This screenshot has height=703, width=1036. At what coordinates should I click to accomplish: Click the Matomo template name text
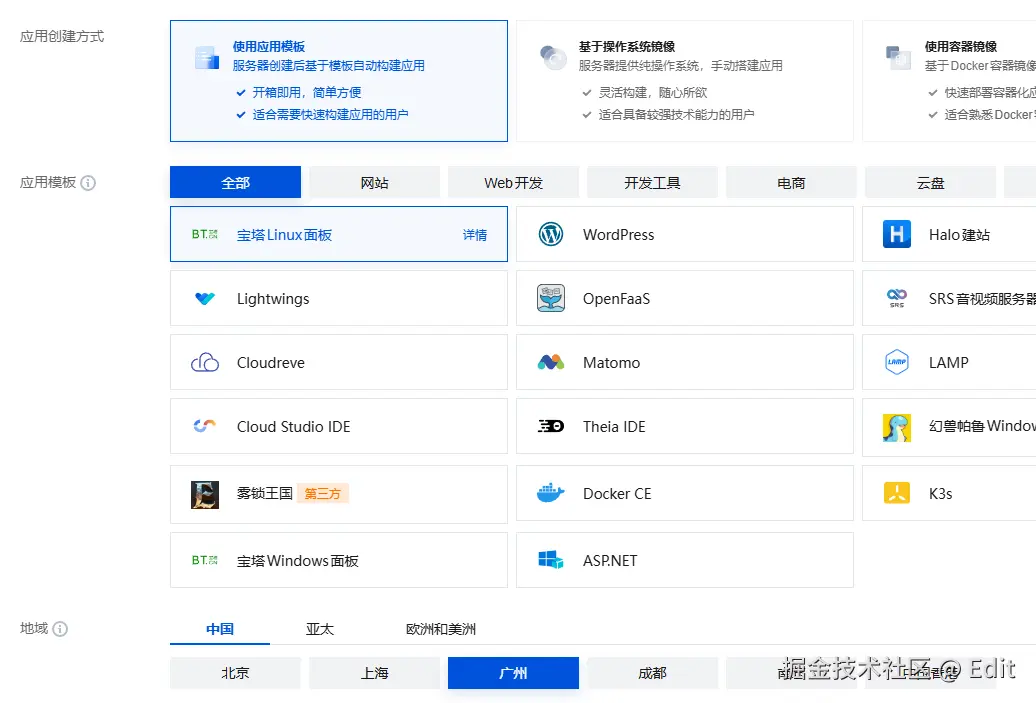click(x=611, y=363)
